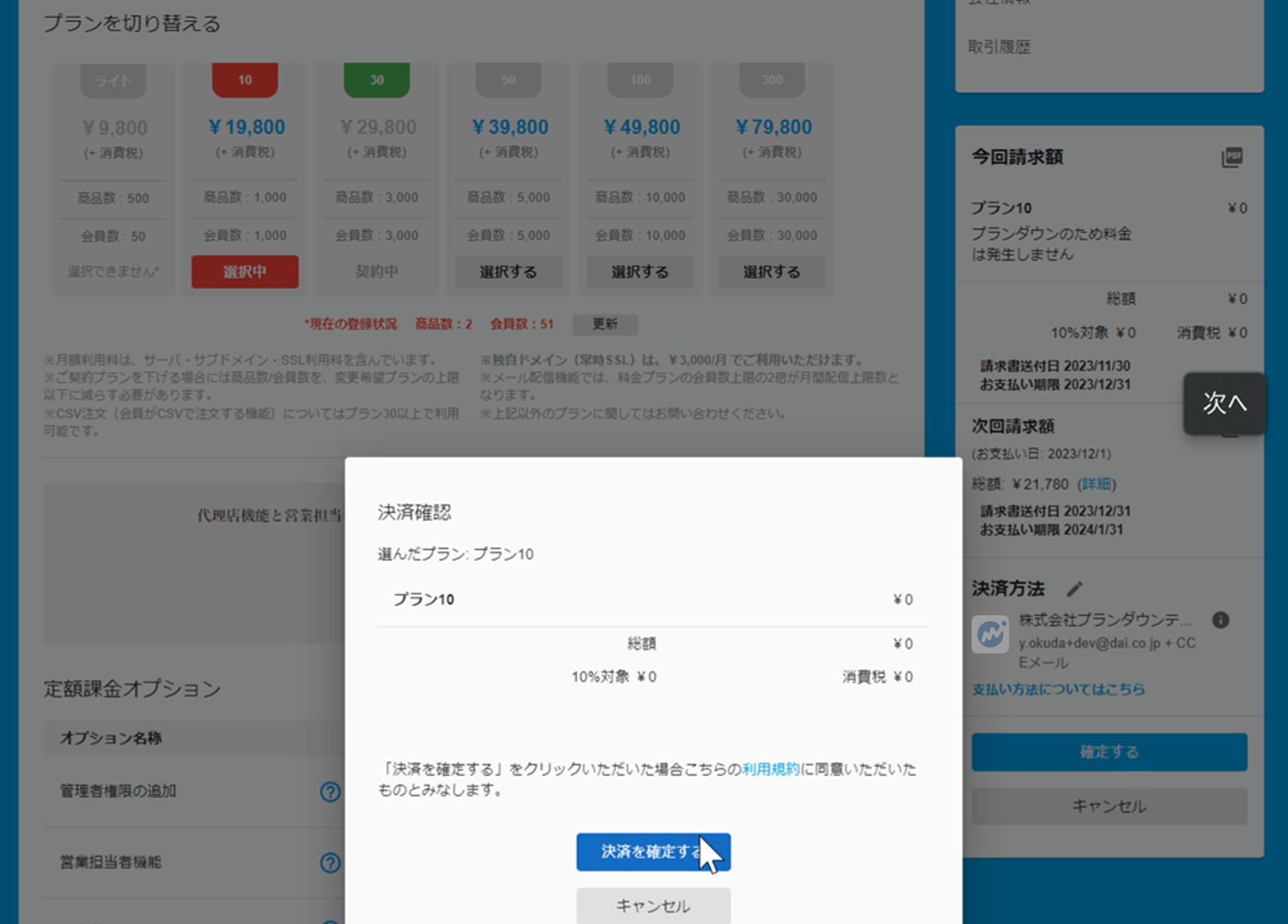Click the ¥79,800 price text
Viewport: 1288px width, 924px height.
click(x=774, y=127)
